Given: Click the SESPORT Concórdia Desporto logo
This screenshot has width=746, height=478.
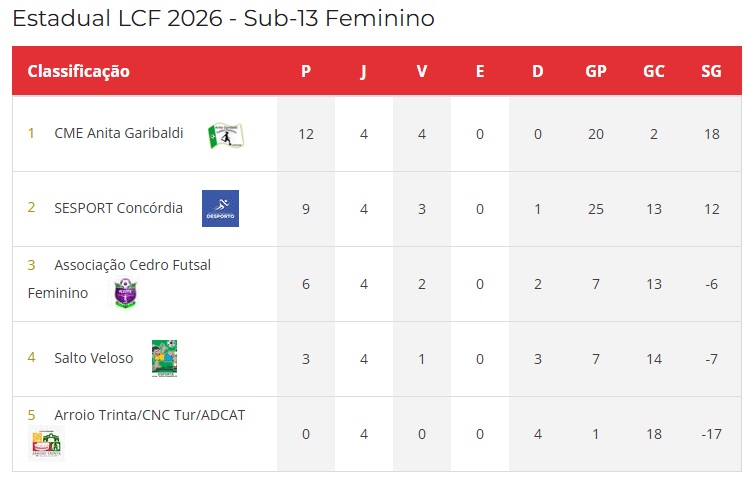Looking at the screenshot, I should coord(220,208).
